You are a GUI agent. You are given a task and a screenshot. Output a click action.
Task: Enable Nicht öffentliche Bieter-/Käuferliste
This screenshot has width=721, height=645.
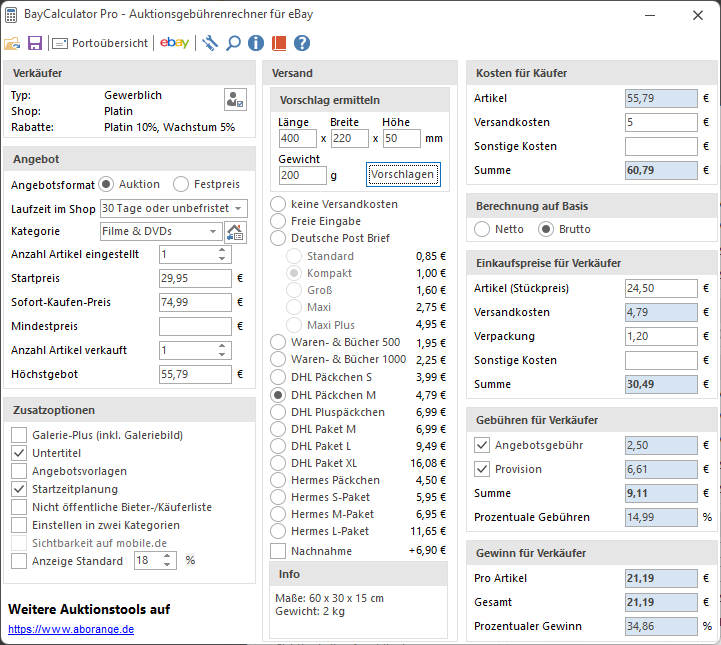click(19, 507)
